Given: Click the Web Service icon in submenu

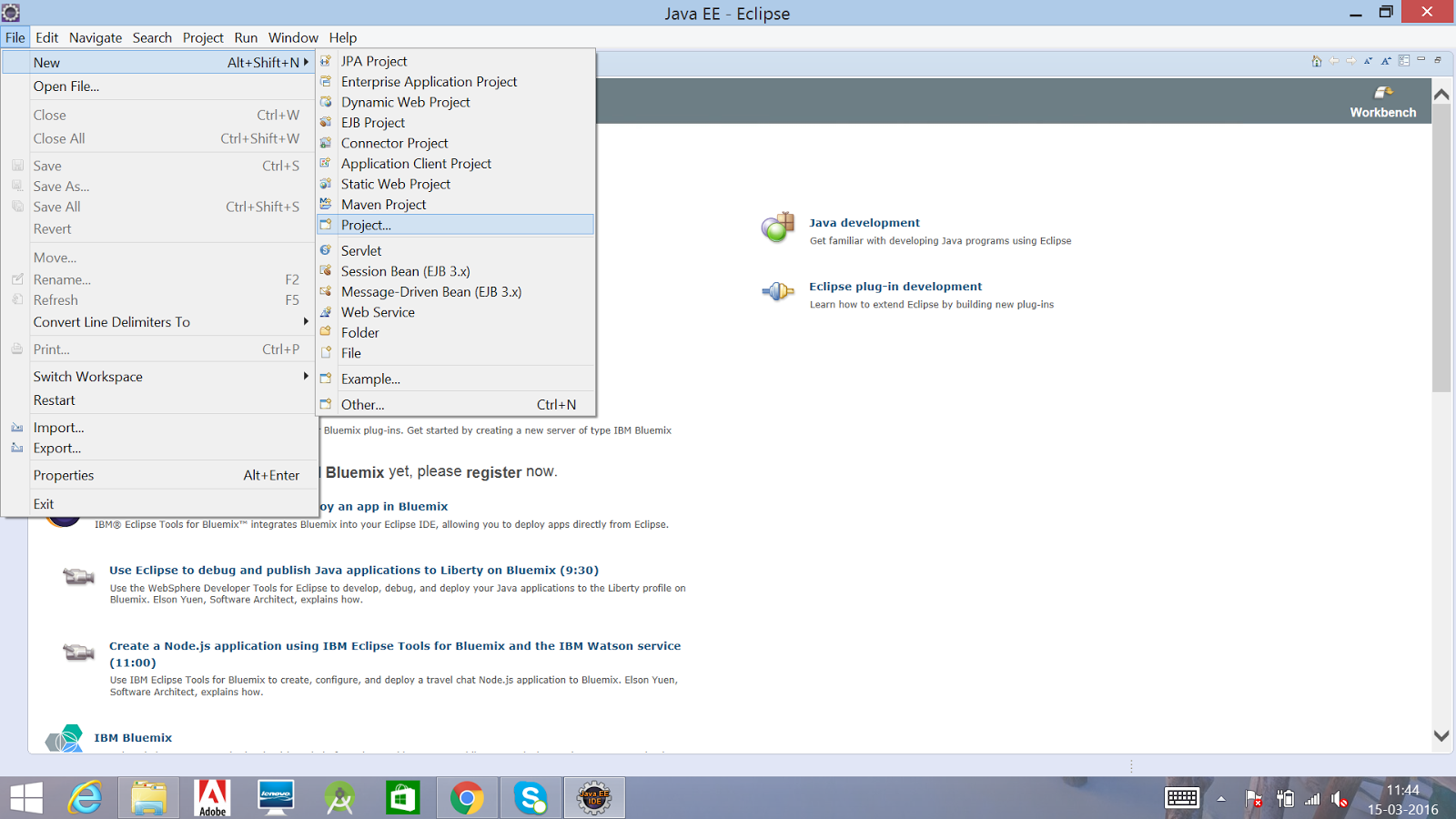Looking at the screenshot, I should pos(326,312).
